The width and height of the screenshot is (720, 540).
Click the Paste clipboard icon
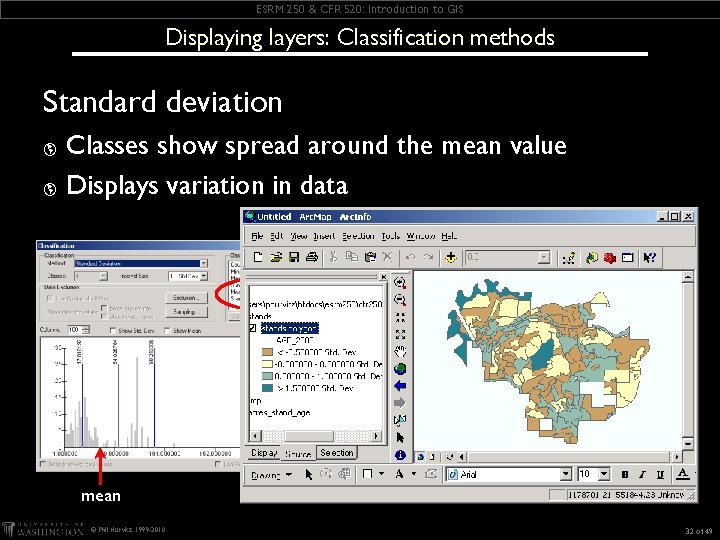pos(370,258)
